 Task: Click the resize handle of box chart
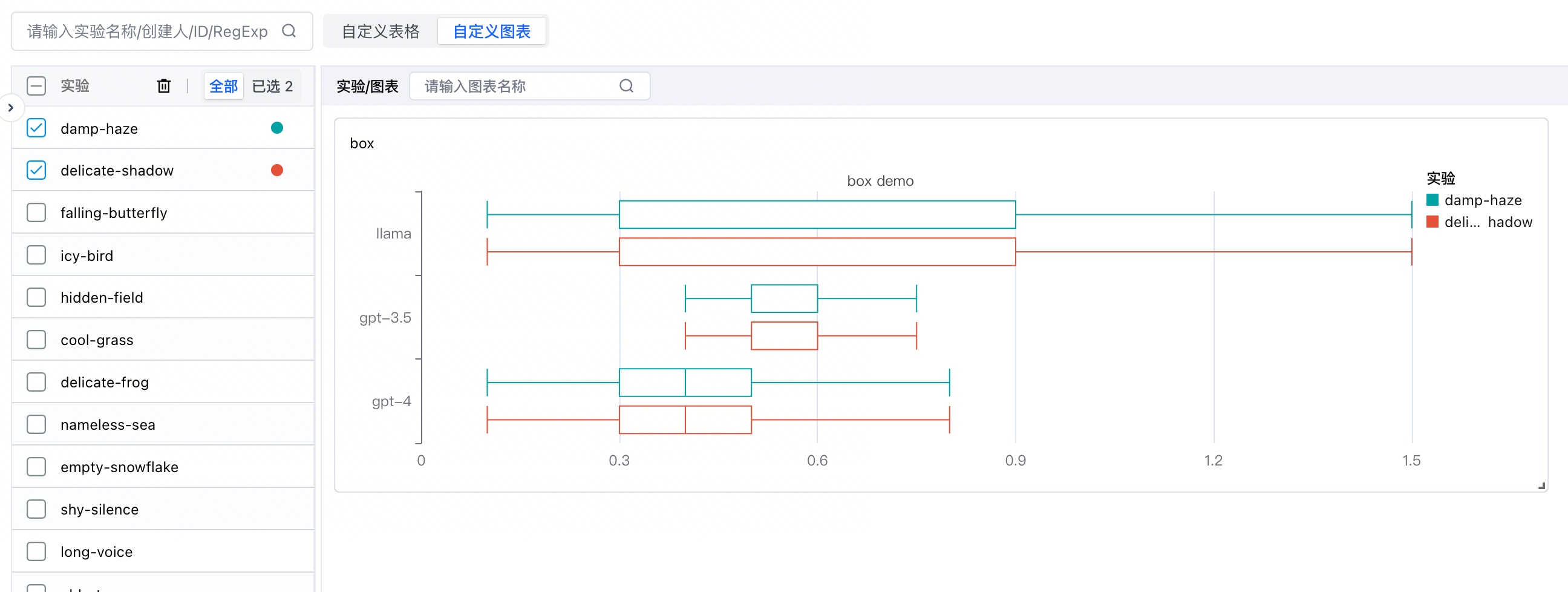[1541, 485]
